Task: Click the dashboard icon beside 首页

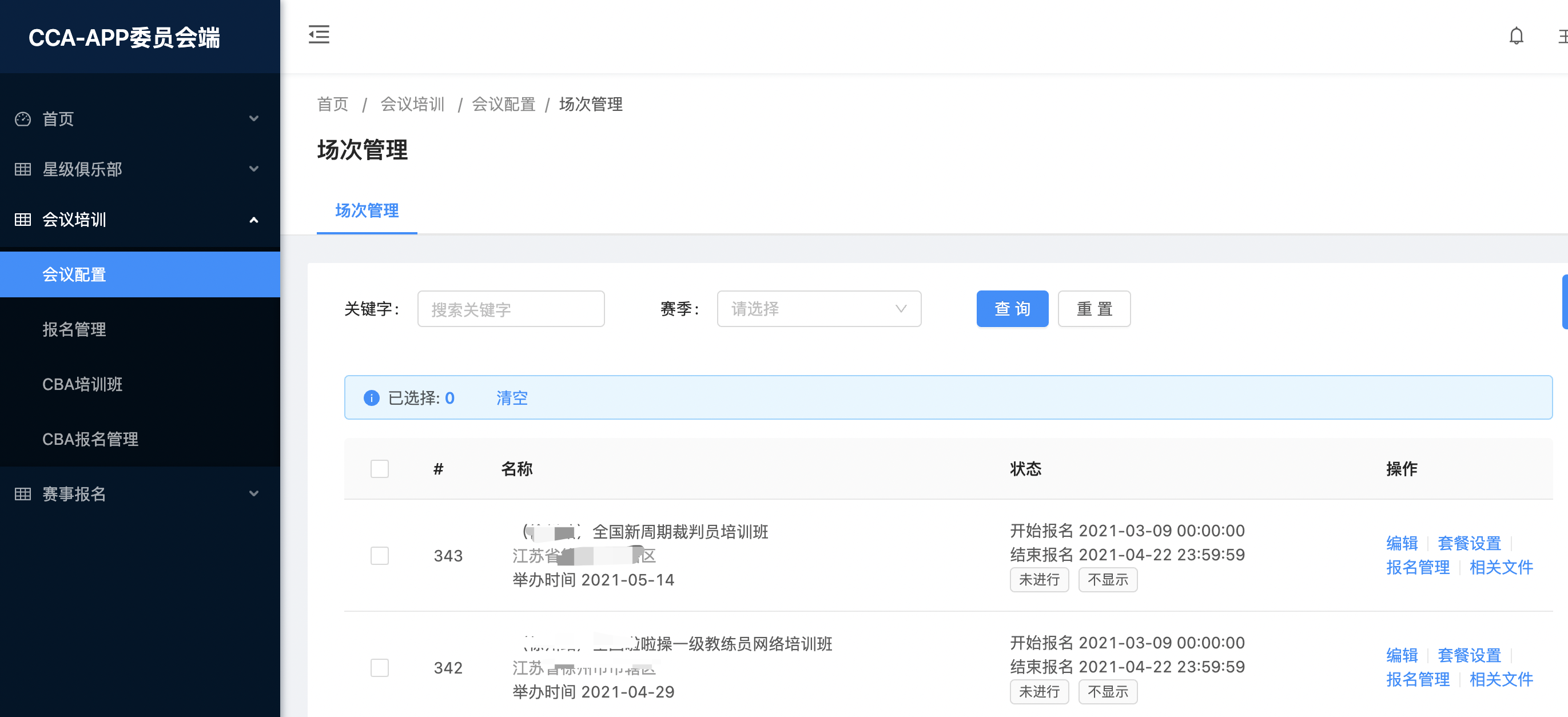Action: point(22,119)
